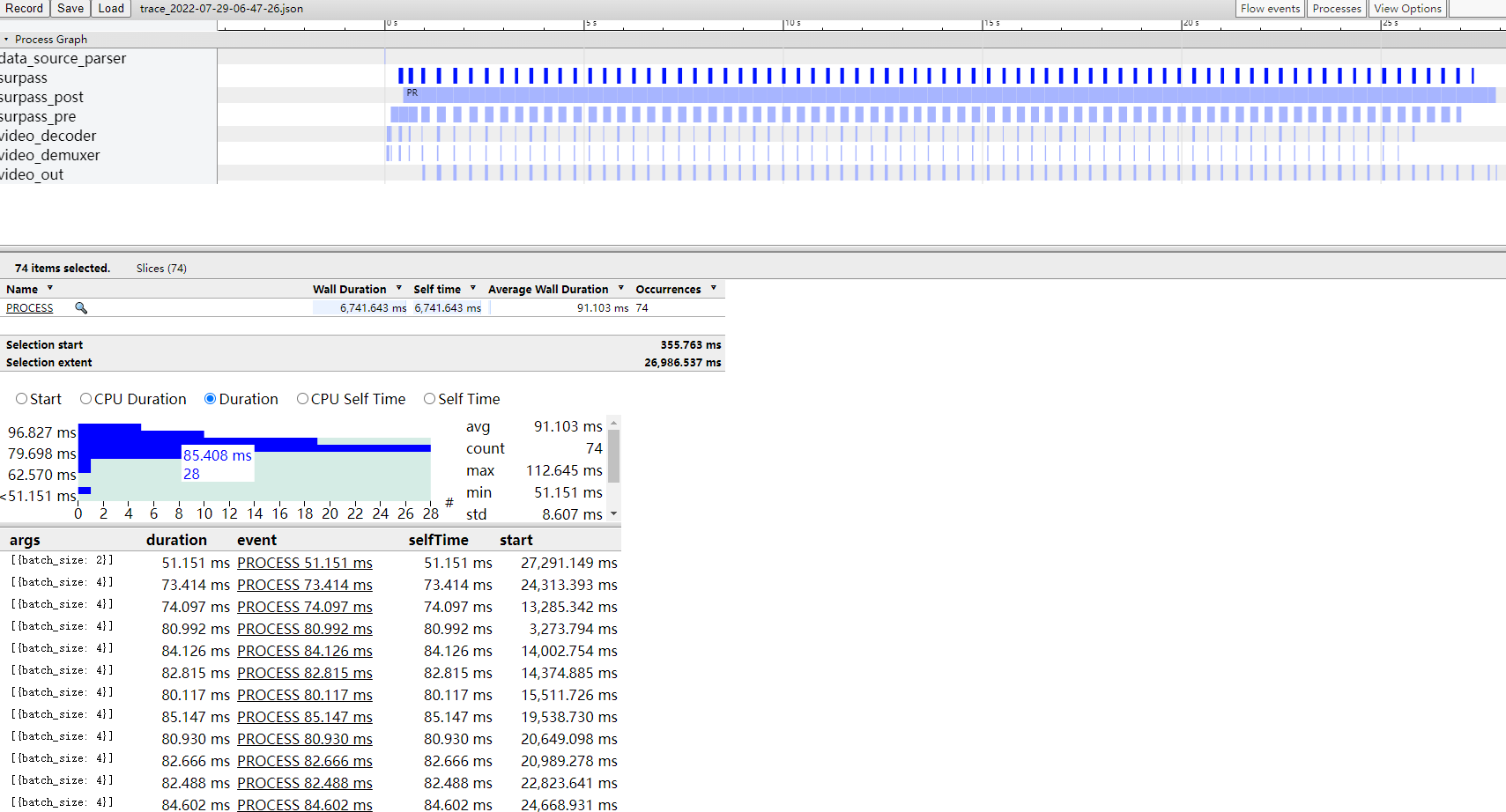This screenshot has width=1506, height=812.
Task: Click the sort arrow beside Name column
Action: (x=50, y=289)
